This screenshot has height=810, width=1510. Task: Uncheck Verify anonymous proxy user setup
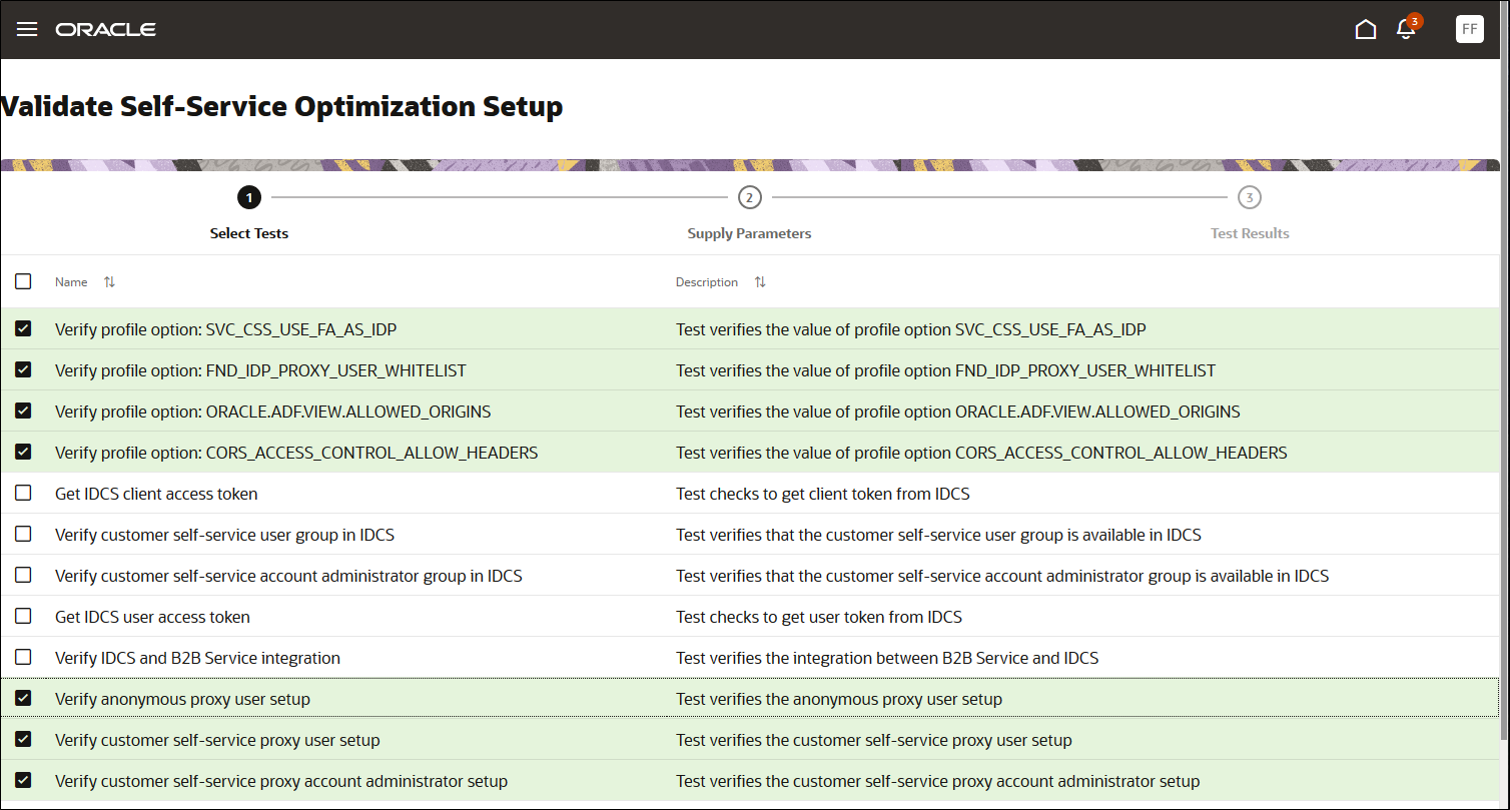(23, 698)
